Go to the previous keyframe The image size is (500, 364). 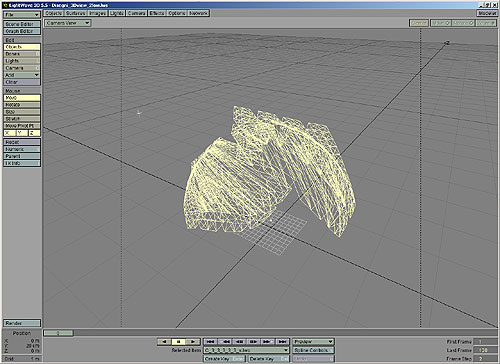[226, 342]
